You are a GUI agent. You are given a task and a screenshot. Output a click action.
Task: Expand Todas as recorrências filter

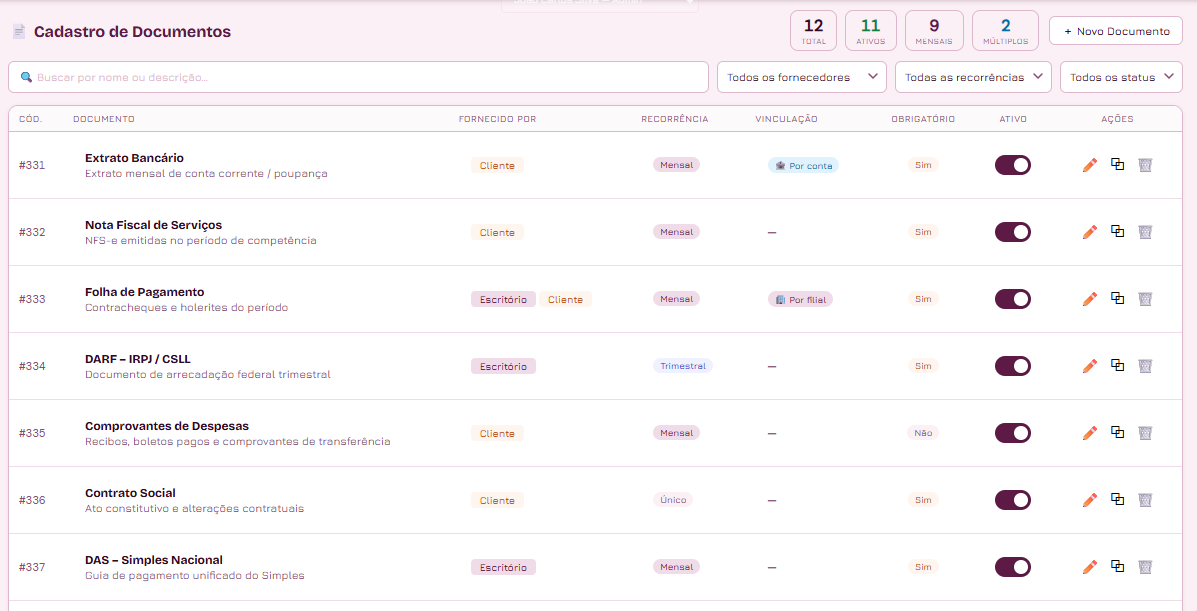click(973, 77)
